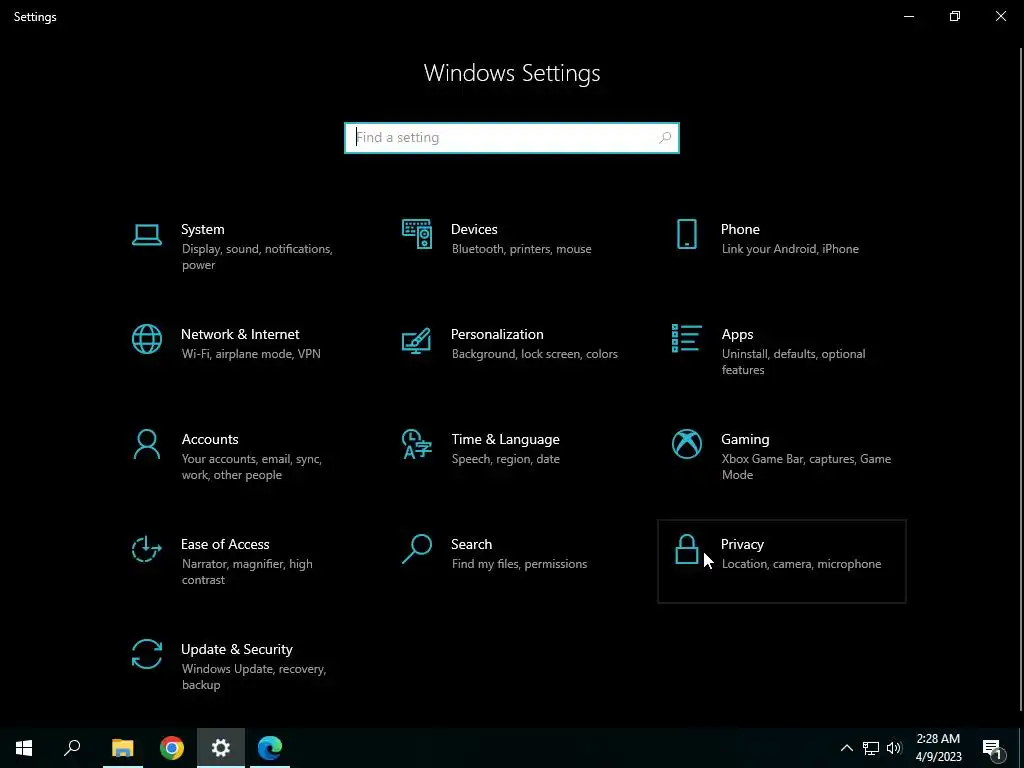
Task: Open the volume speaker tray icon
Action: 894,748
